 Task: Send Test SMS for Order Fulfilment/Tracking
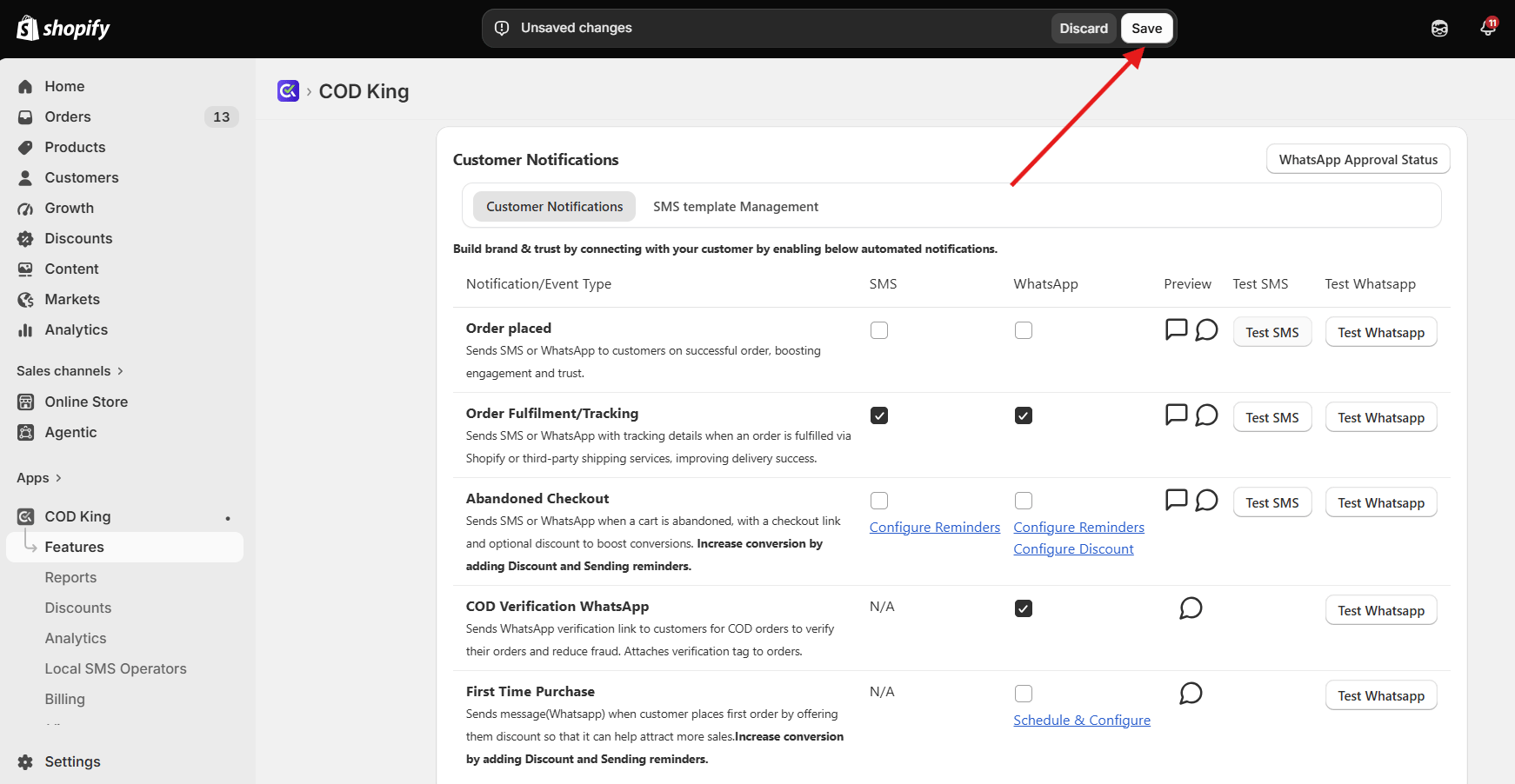tap(1272, 417)
